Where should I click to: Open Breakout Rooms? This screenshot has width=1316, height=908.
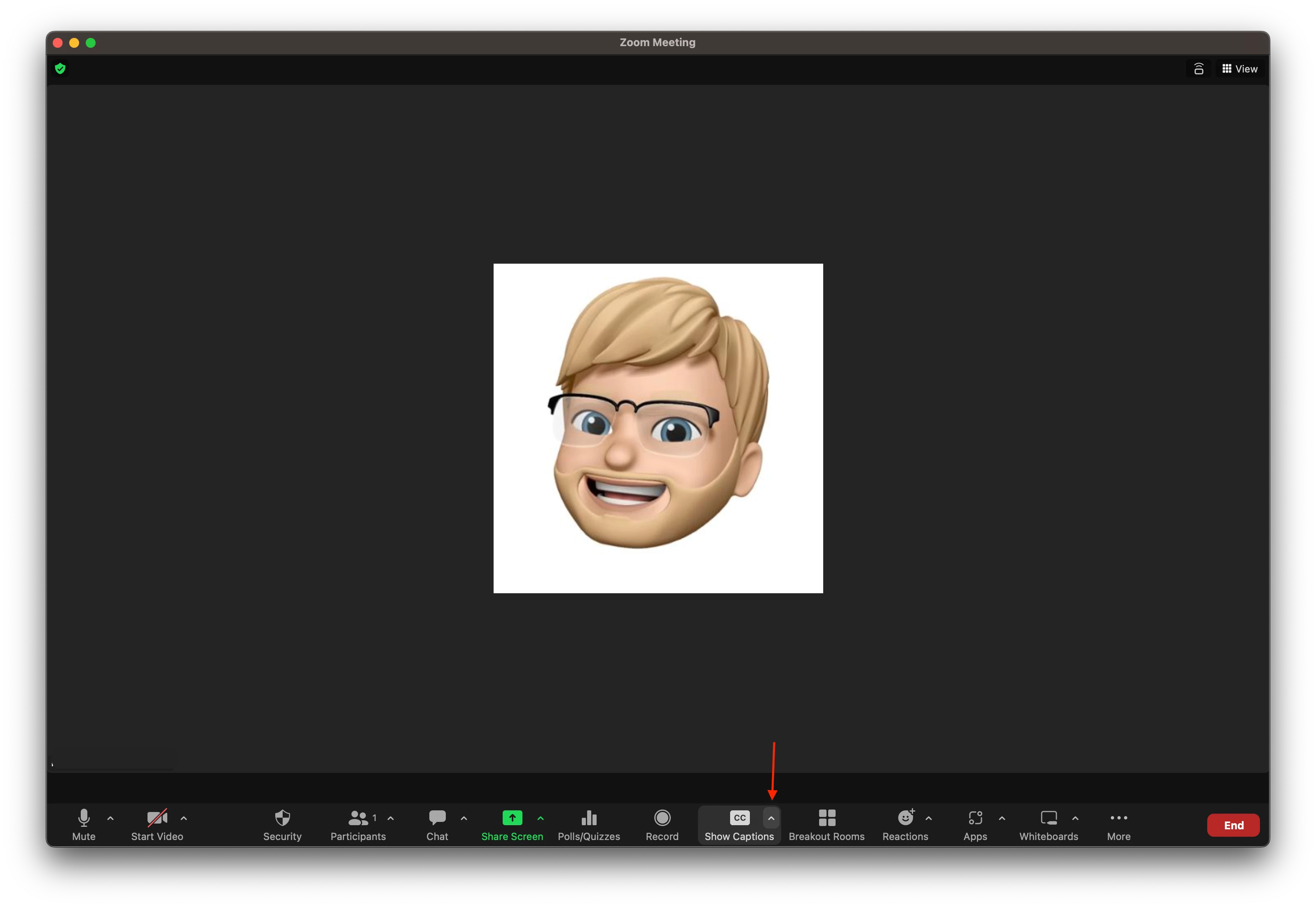pos(826,824)
